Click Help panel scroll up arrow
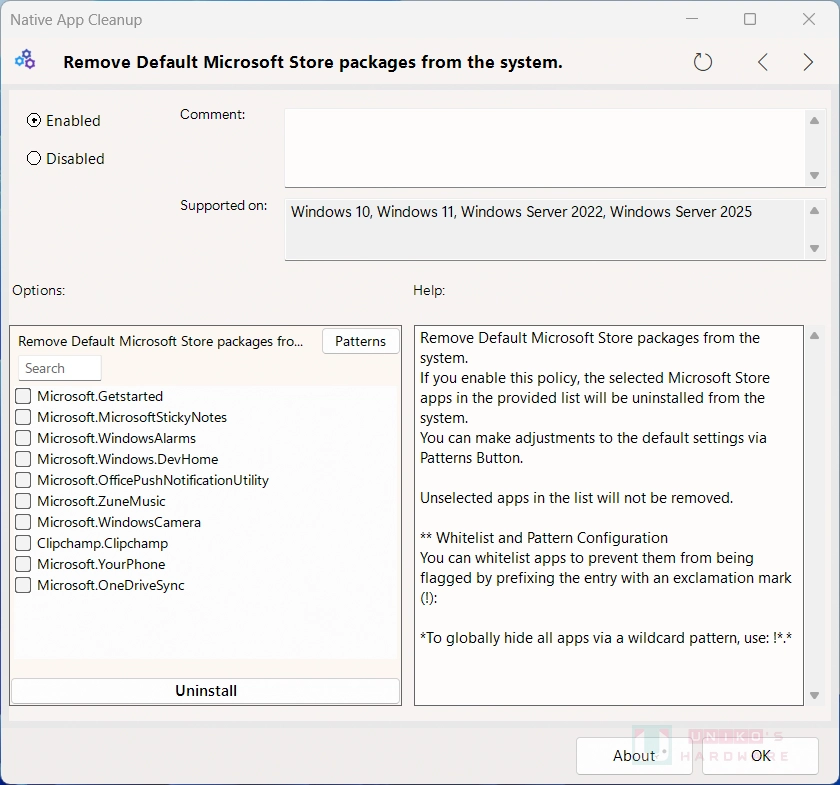The height and width of the screenshot is (785, 840). point(814,336)
